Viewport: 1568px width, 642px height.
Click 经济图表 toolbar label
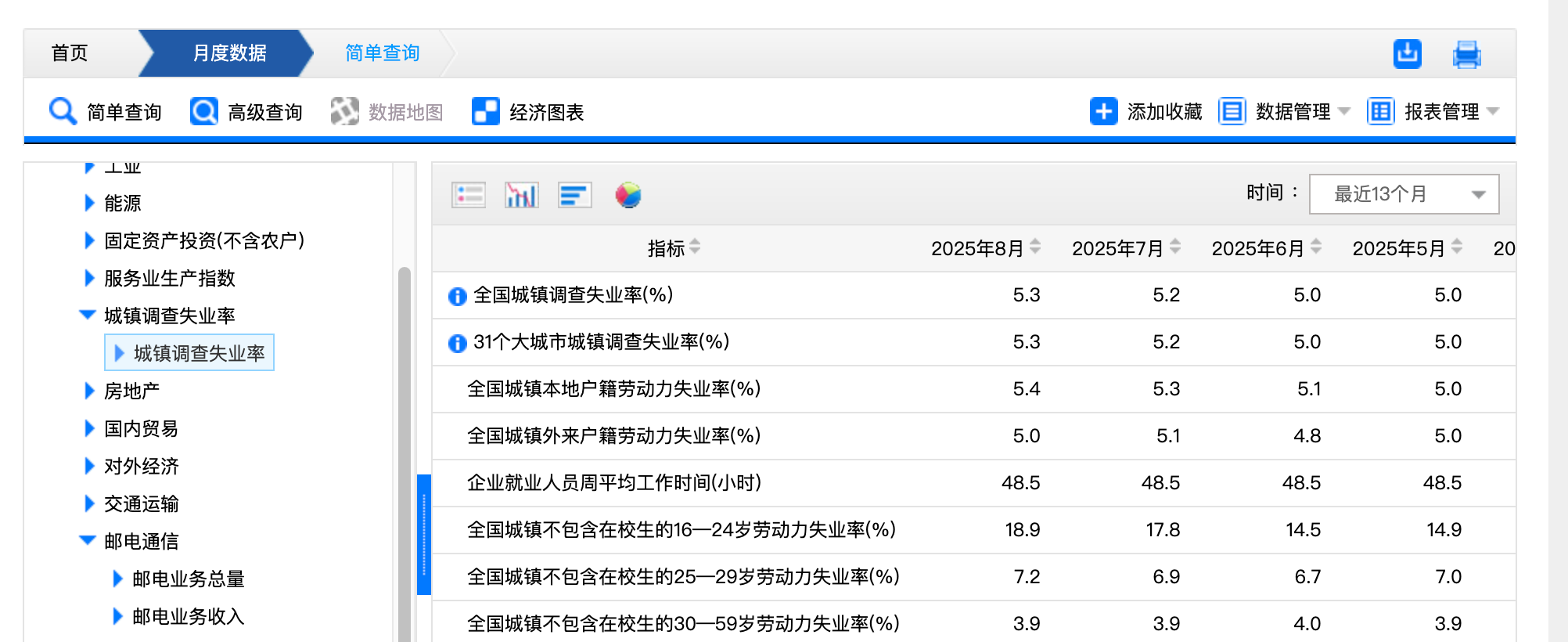546,112
